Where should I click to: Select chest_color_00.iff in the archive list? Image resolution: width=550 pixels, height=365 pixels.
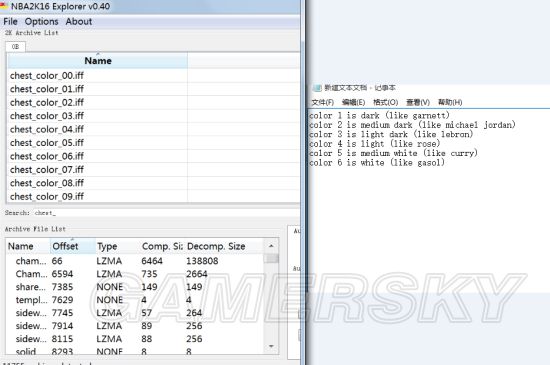pyautogui.click(x=98, y=75)
